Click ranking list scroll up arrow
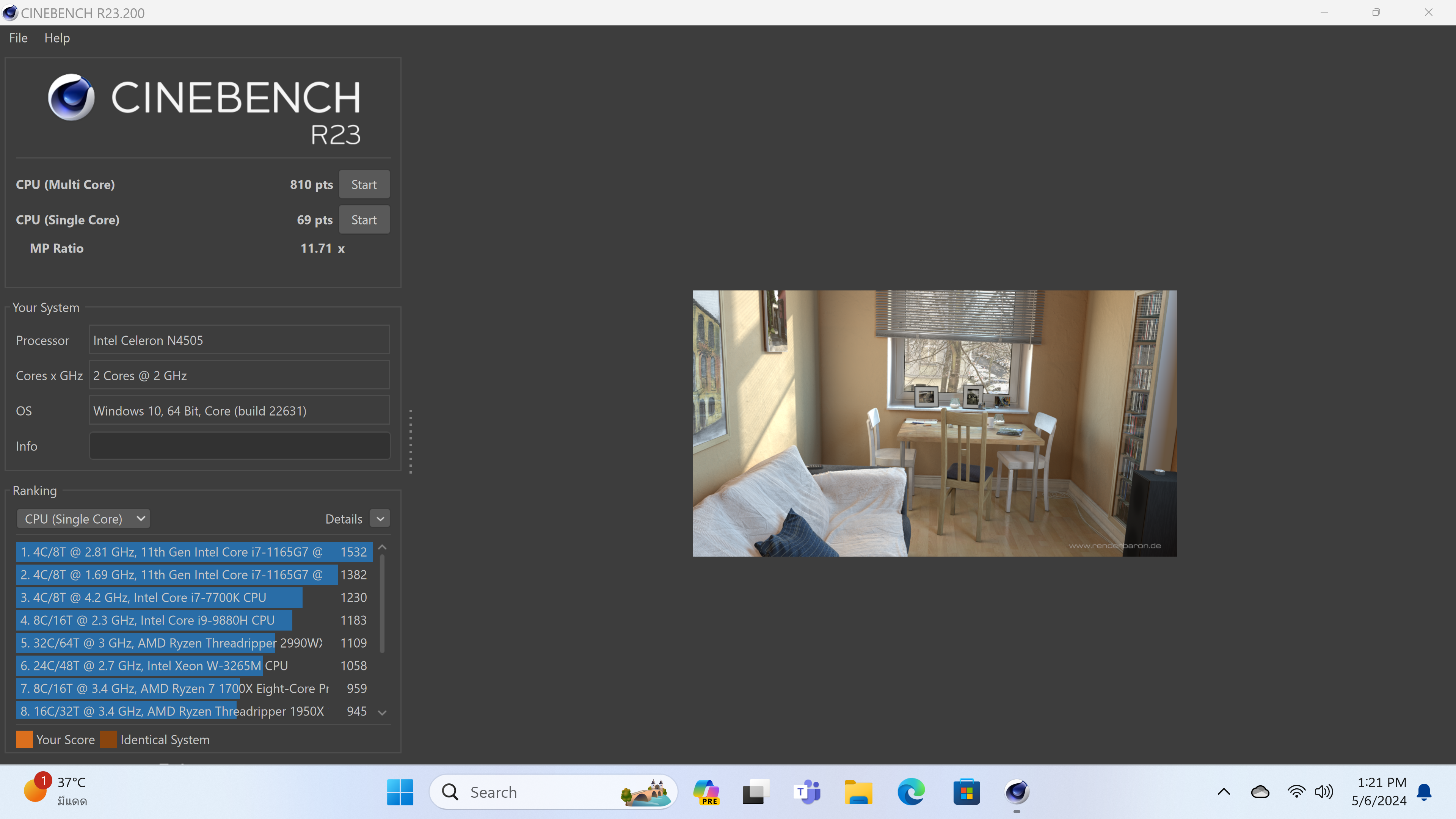The height and width of the screenshot is (819, 1456). [382, 547]
